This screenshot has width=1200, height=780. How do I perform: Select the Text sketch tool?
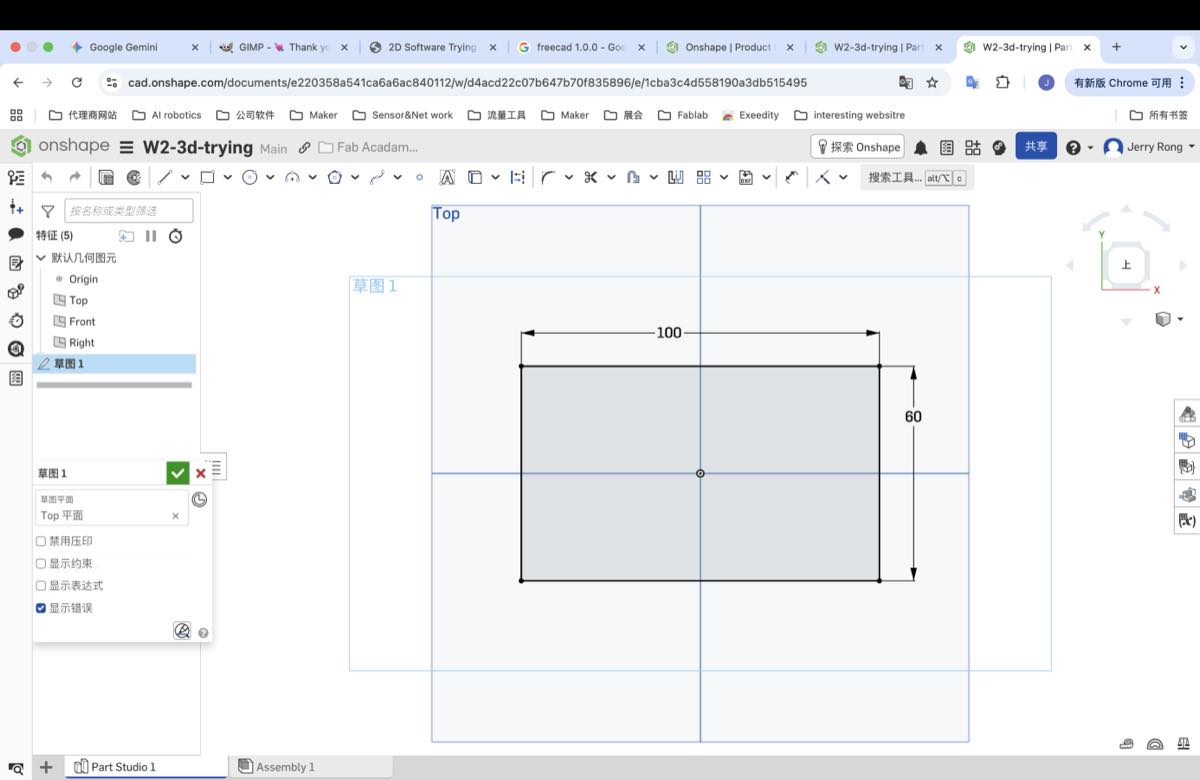pos(447,177)
